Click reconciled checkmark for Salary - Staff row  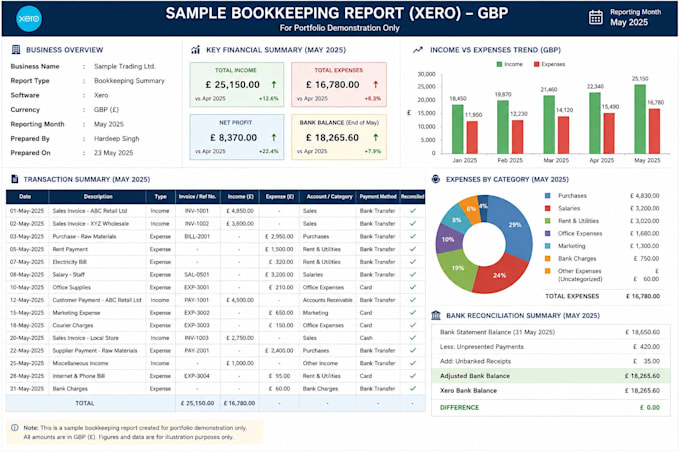412,274
